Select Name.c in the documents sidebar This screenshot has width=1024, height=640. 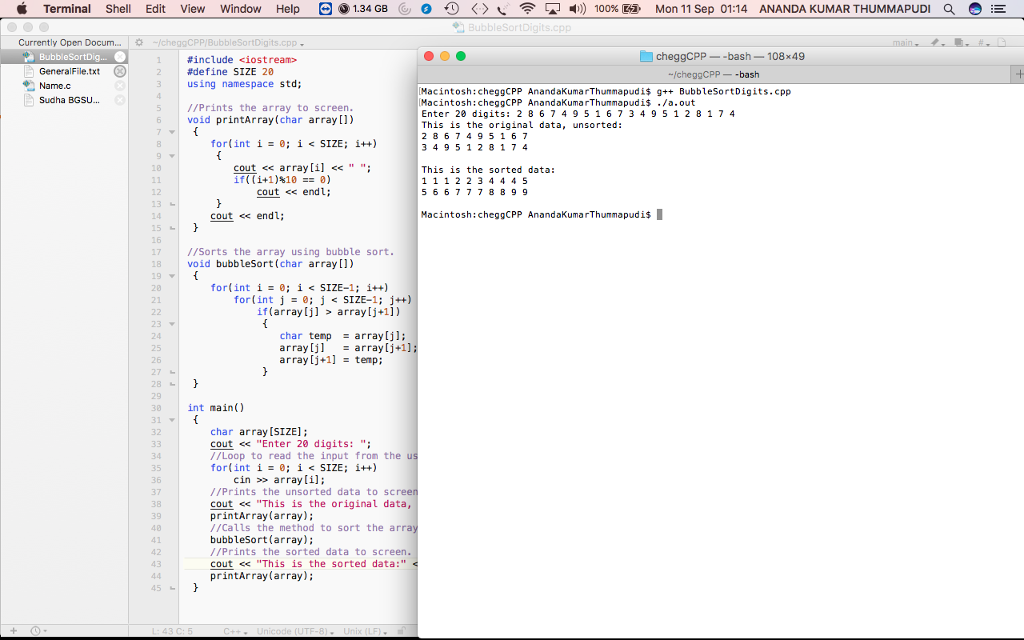click(55, 86)
